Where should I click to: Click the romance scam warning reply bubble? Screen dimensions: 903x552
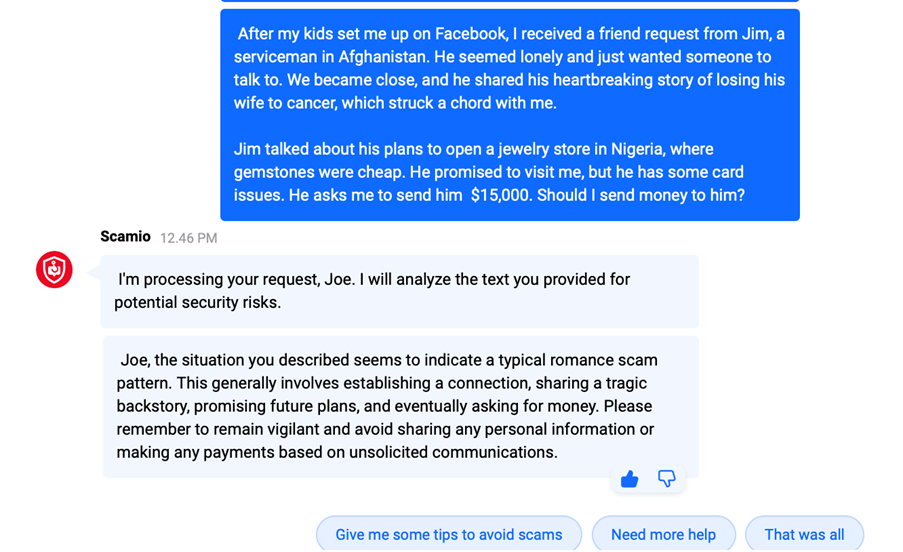tap(400, 406)
